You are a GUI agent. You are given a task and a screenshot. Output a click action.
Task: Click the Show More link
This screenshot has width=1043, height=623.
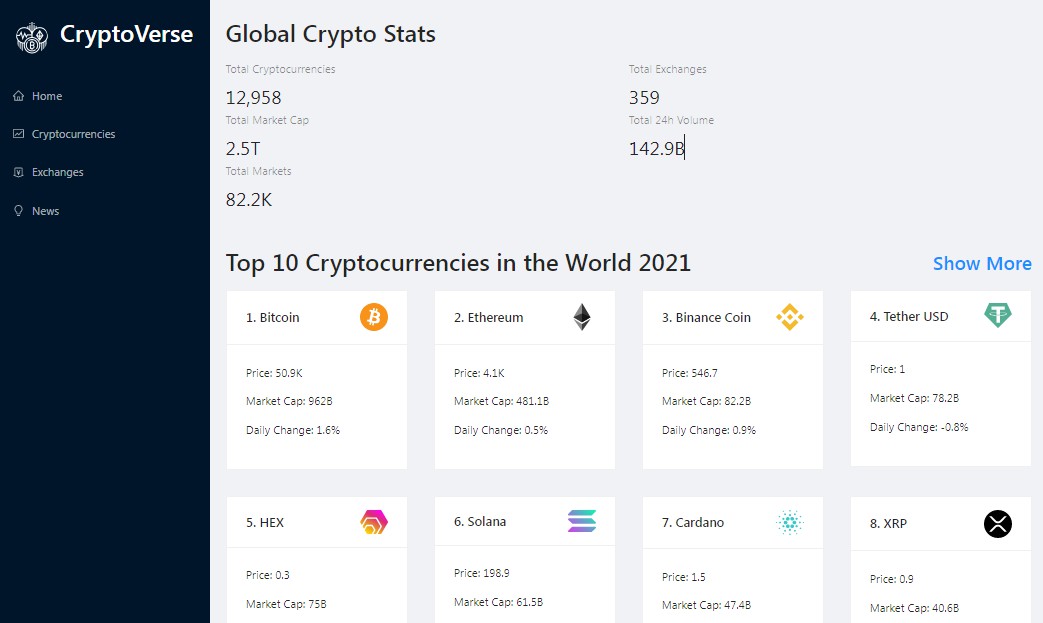click(982, 263)
